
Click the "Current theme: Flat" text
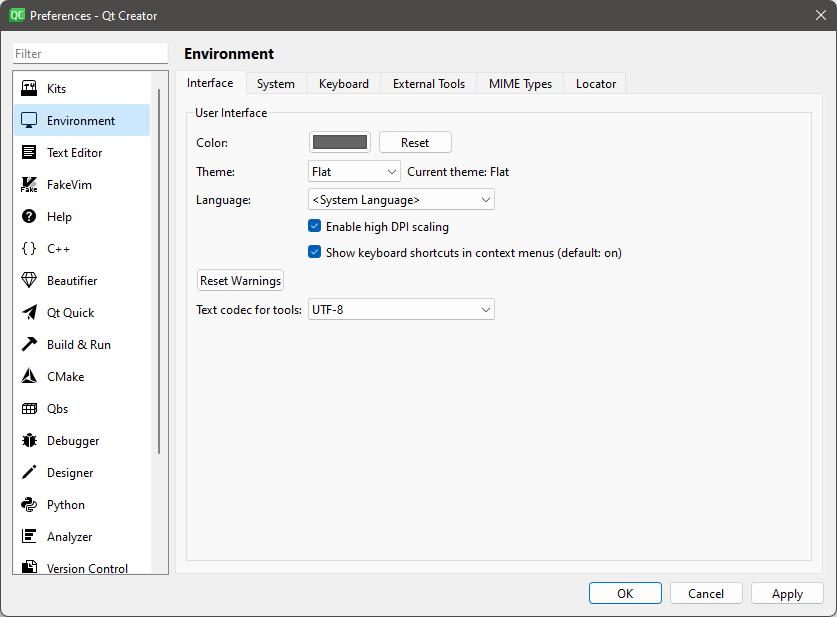(458, 172)
